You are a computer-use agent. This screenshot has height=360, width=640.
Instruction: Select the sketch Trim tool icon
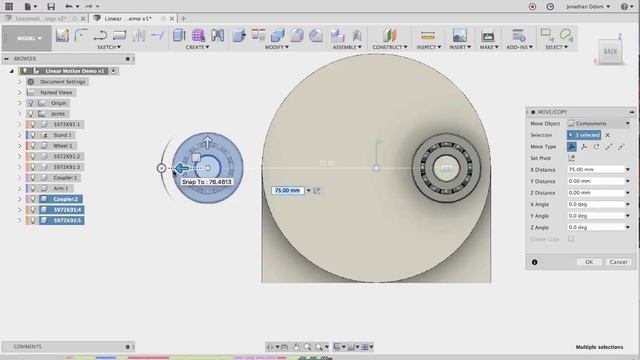click(157, 36)
